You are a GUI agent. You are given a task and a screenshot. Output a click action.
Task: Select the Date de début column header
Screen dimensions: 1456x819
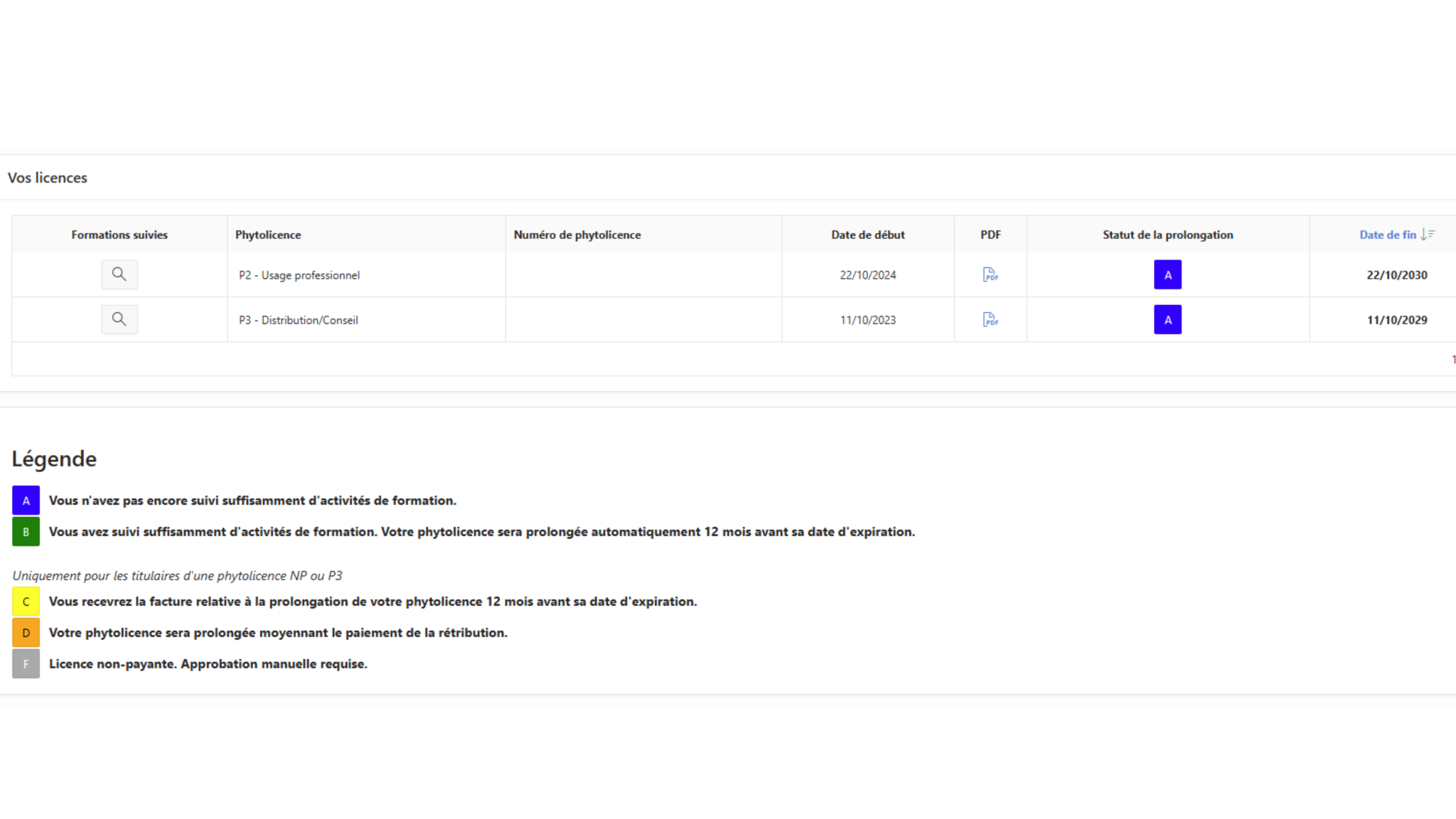(868, 235)
